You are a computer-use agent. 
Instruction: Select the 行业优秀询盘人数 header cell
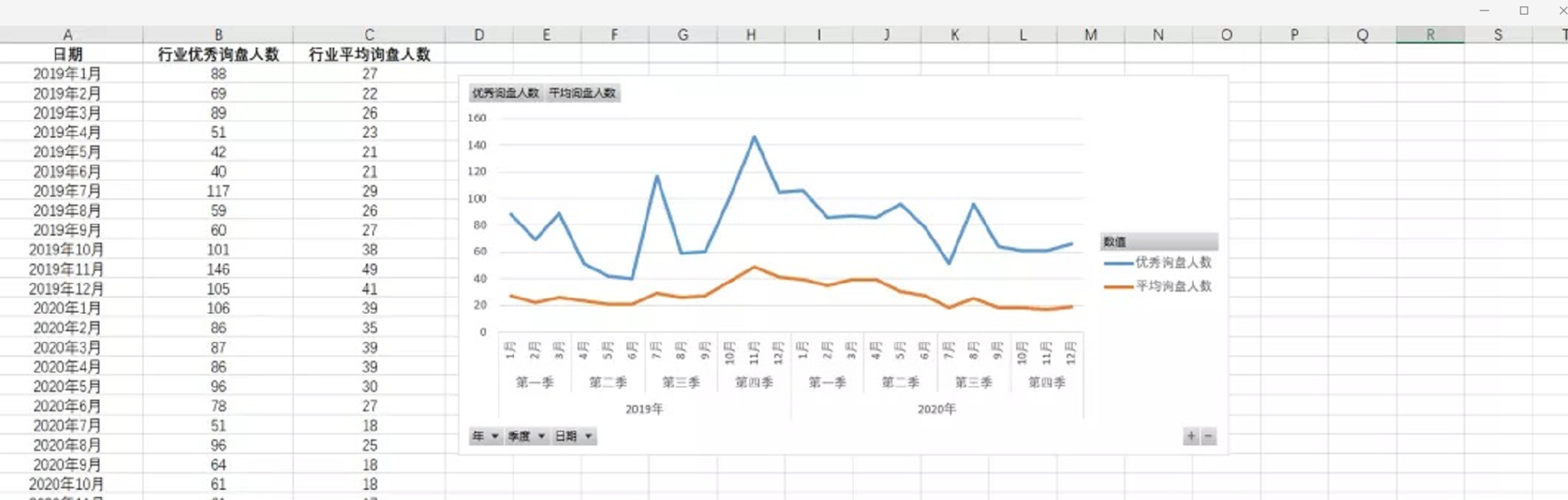point(218,54)
